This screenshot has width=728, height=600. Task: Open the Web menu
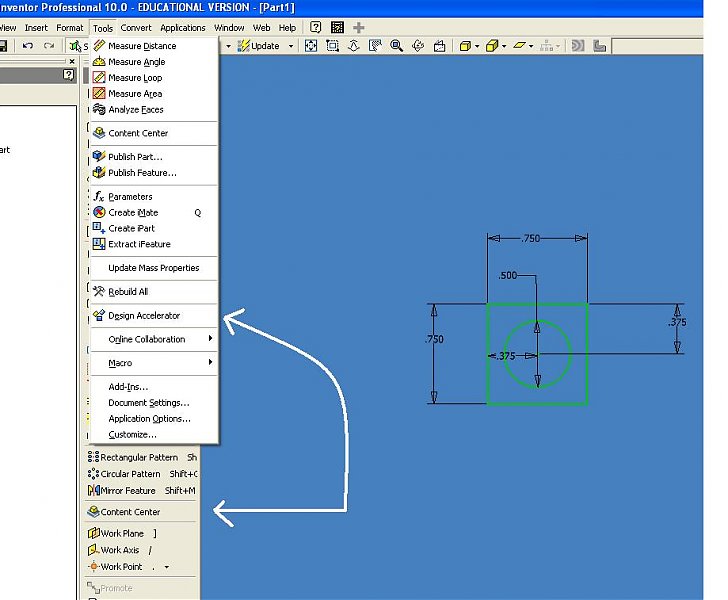pyautogui.click(x=261, y=28)
